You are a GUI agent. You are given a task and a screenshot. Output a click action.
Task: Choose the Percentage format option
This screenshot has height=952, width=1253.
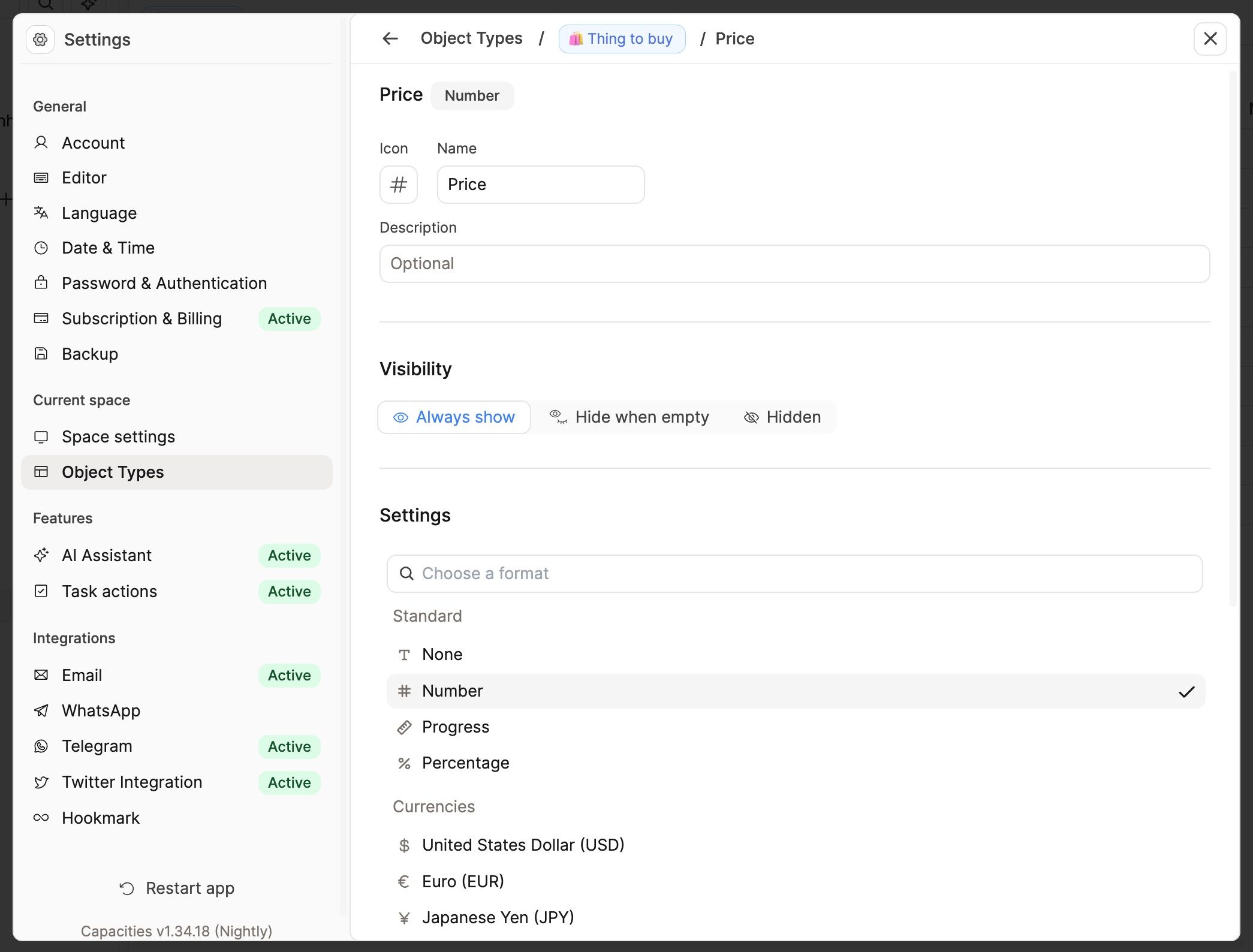(465, 763)
